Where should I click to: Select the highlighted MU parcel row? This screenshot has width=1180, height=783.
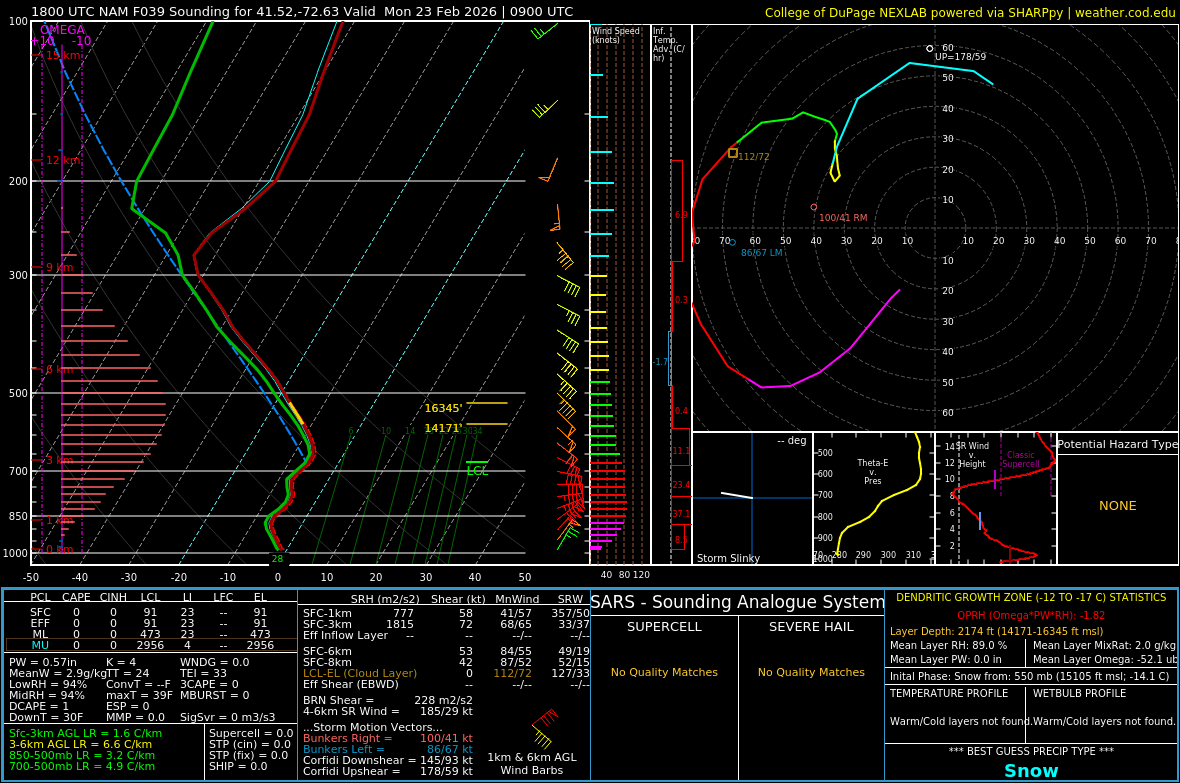tap(151, 645)
